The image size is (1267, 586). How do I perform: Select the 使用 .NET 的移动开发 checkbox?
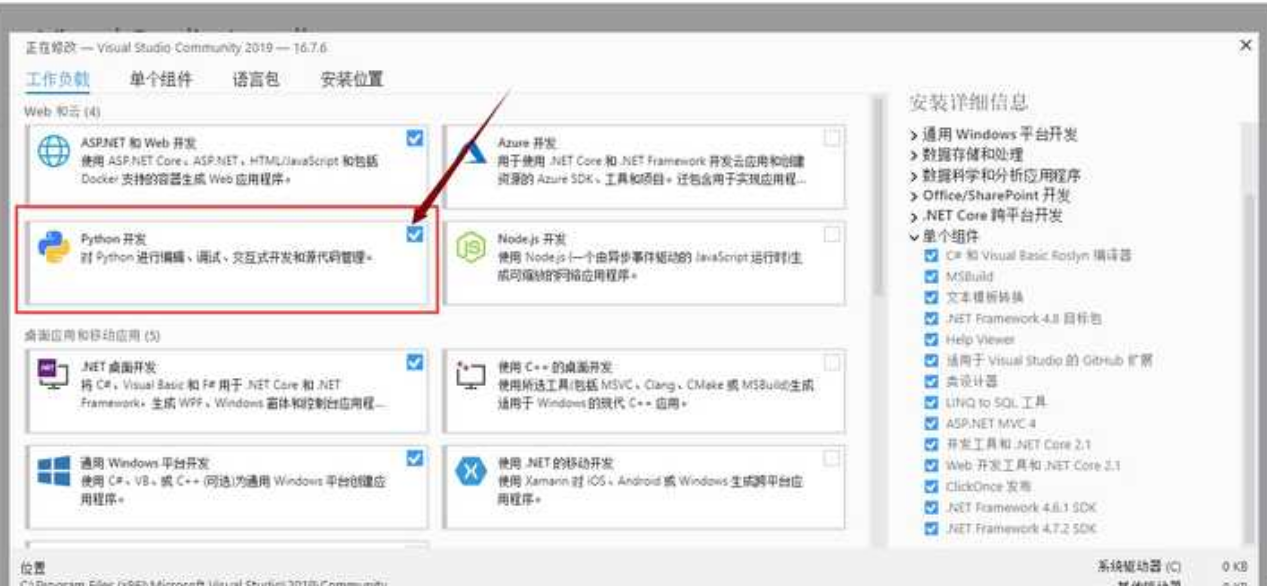832,458
